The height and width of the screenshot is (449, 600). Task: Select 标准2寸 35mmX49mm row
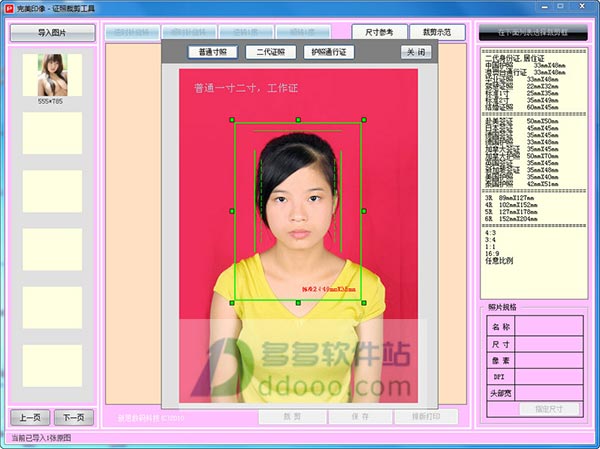522,100
